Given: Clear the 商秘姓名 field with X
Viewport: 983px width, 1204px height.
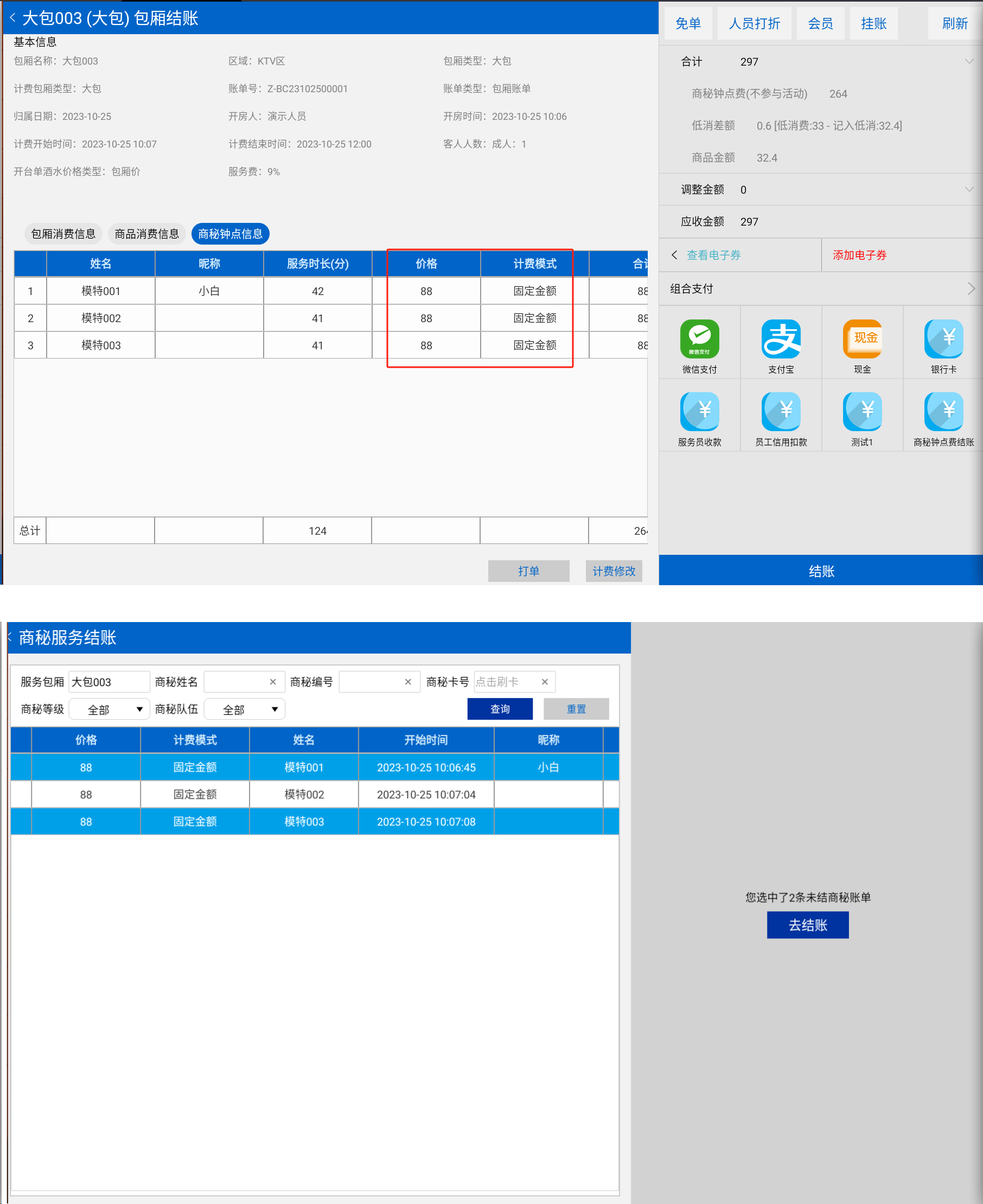Looking at the screenshot, I should pyautogui.click(x=273, y=682).
